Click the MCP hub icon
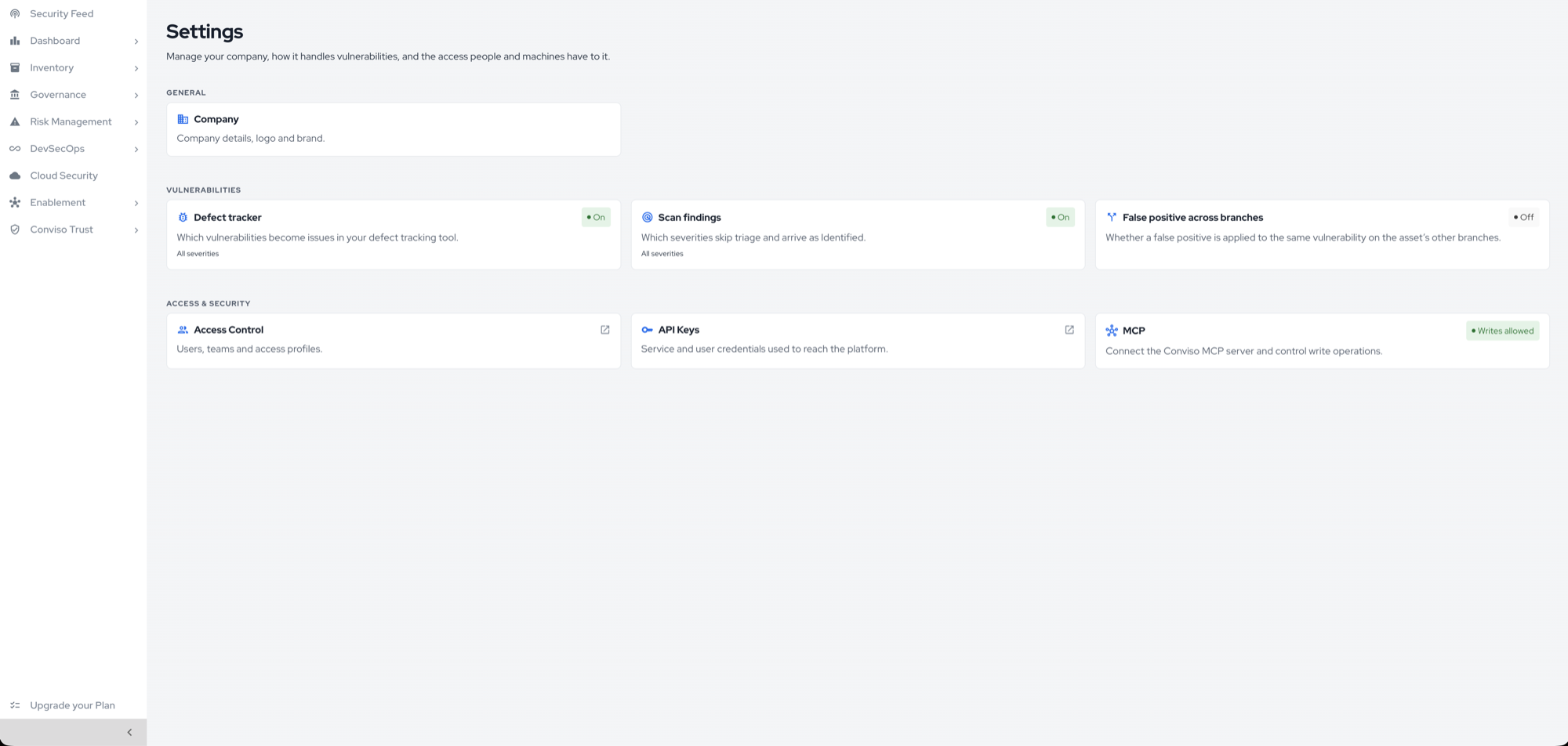1568x746 pixels. pos(1112,331)
